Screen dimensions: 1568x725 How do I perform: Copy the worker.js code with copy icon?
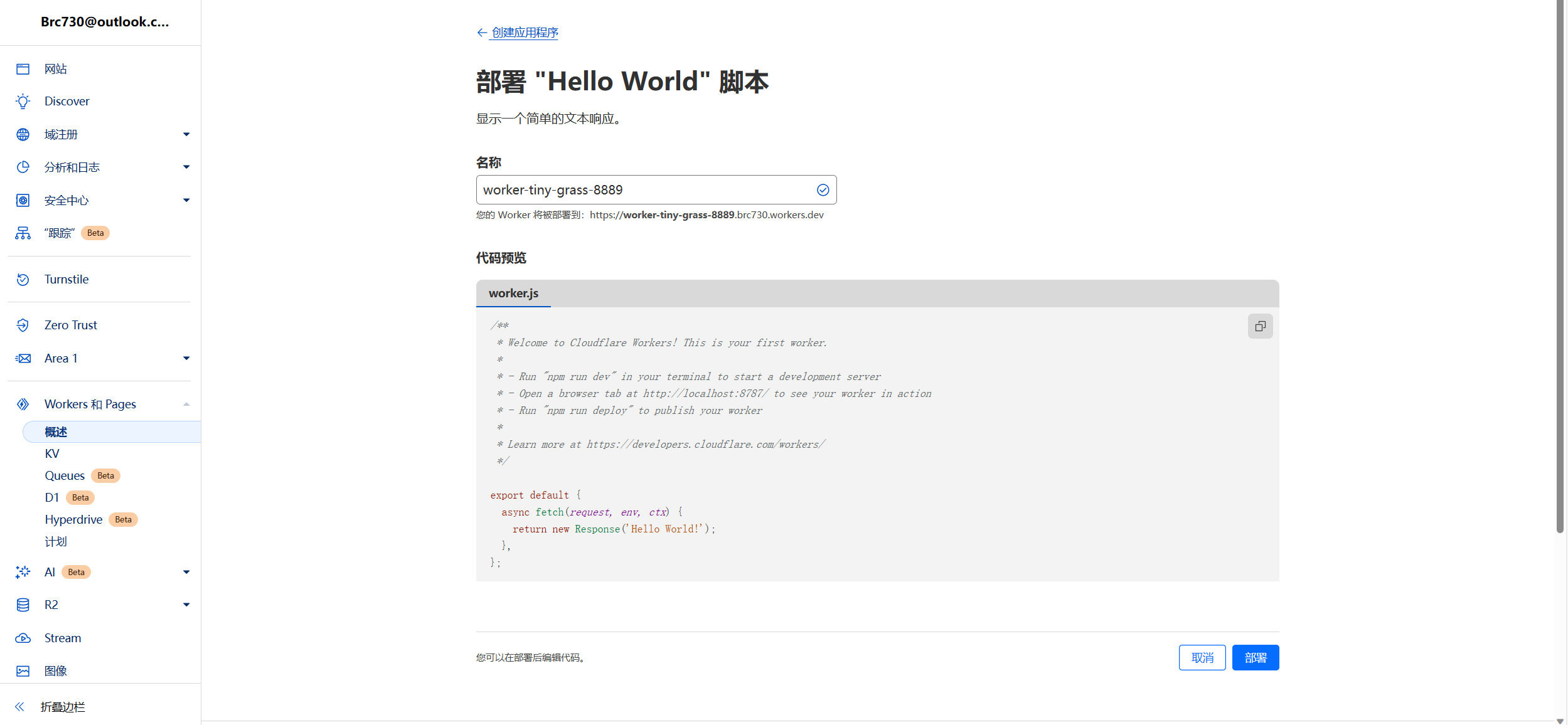(x=1260, y=326)
